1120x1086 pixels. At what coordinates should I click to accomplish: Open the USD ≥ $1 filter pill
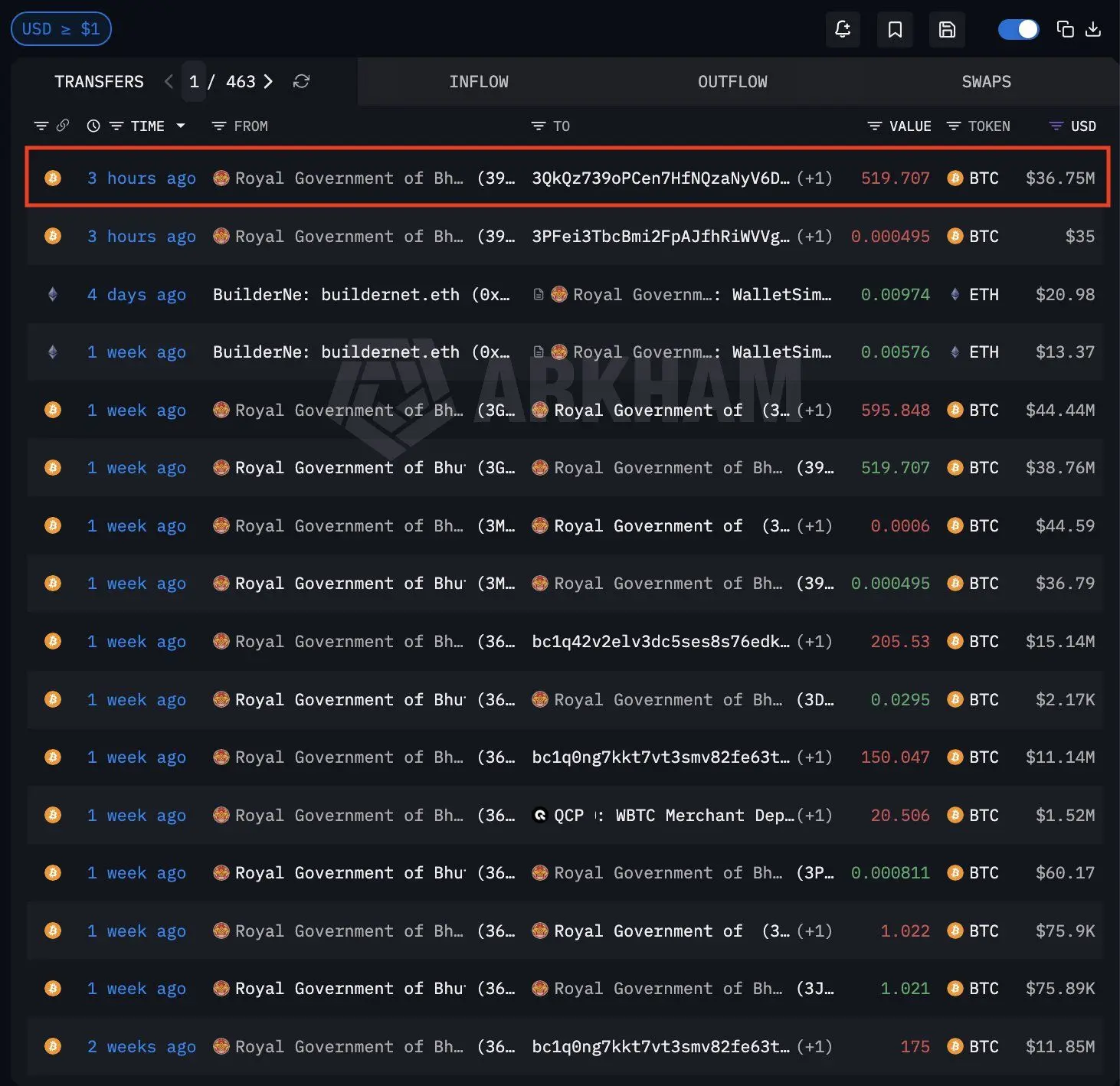click(x=61, y=28)
